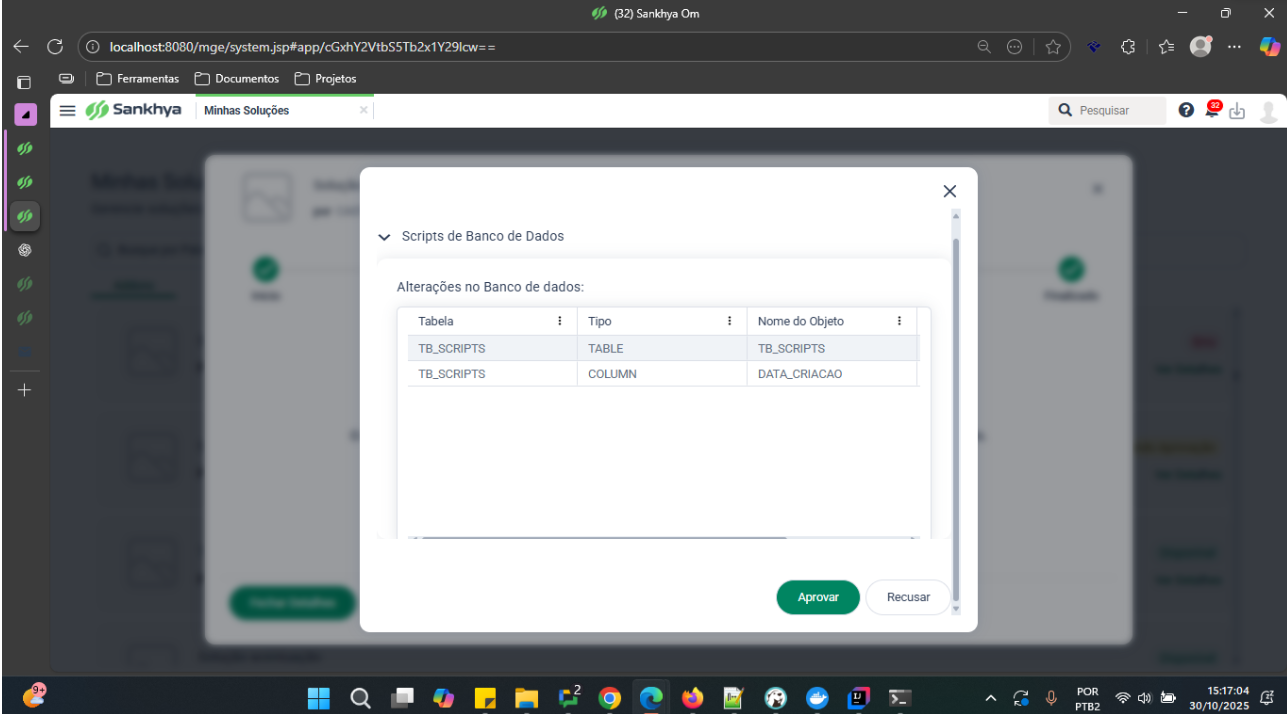Click the Pesquisar search field
The image size is (1287, 714).
tap(1108, 111)
